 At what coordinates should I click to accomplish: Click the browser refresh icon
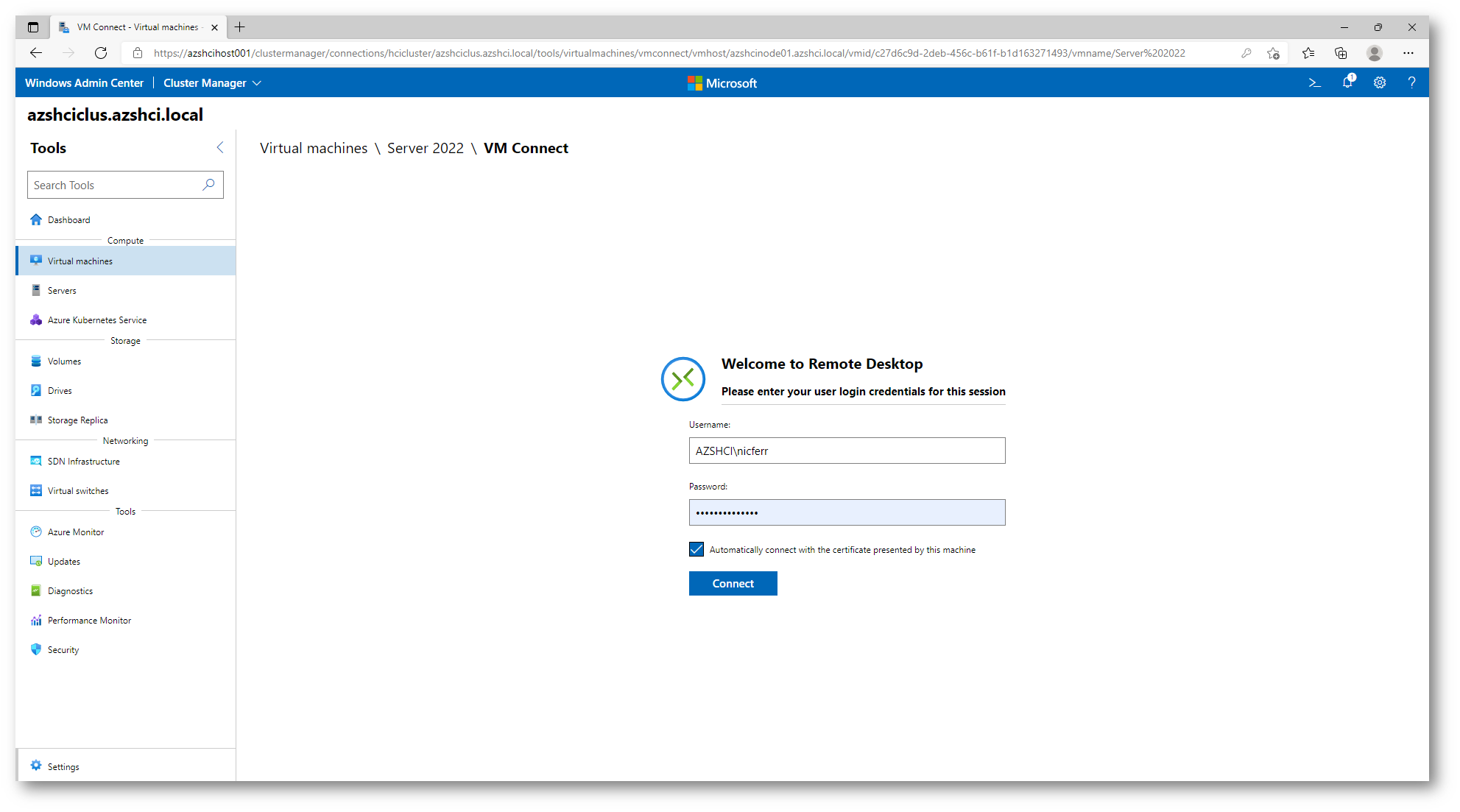coord(101,53)
